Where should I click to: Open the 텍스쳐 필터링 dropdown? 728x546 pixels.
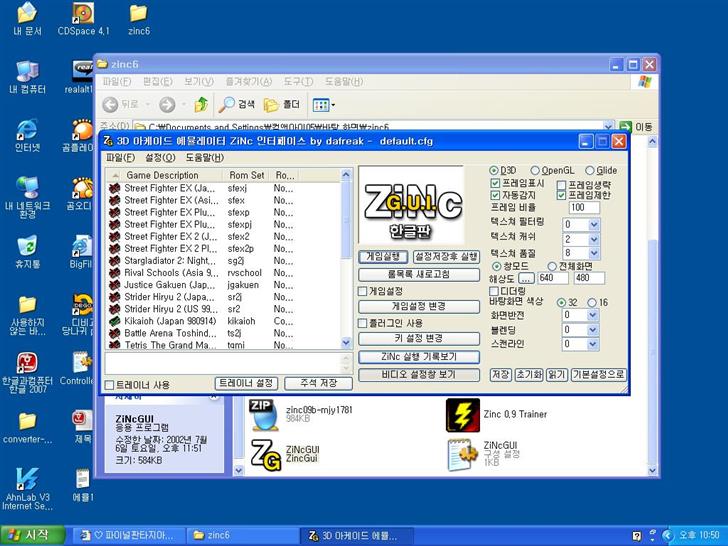(593, 225)
